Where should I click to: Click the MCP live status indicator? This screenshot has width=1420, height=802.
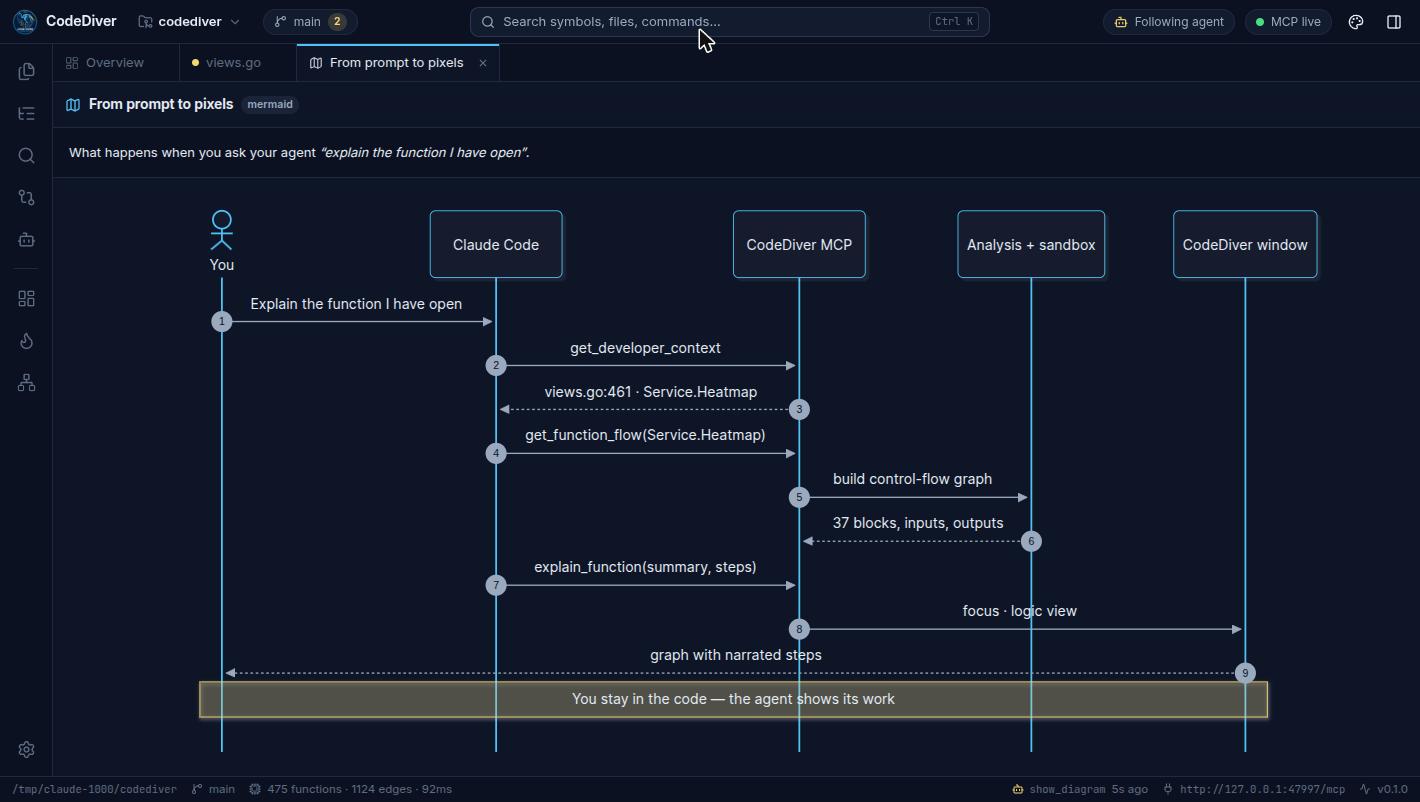1288,21
